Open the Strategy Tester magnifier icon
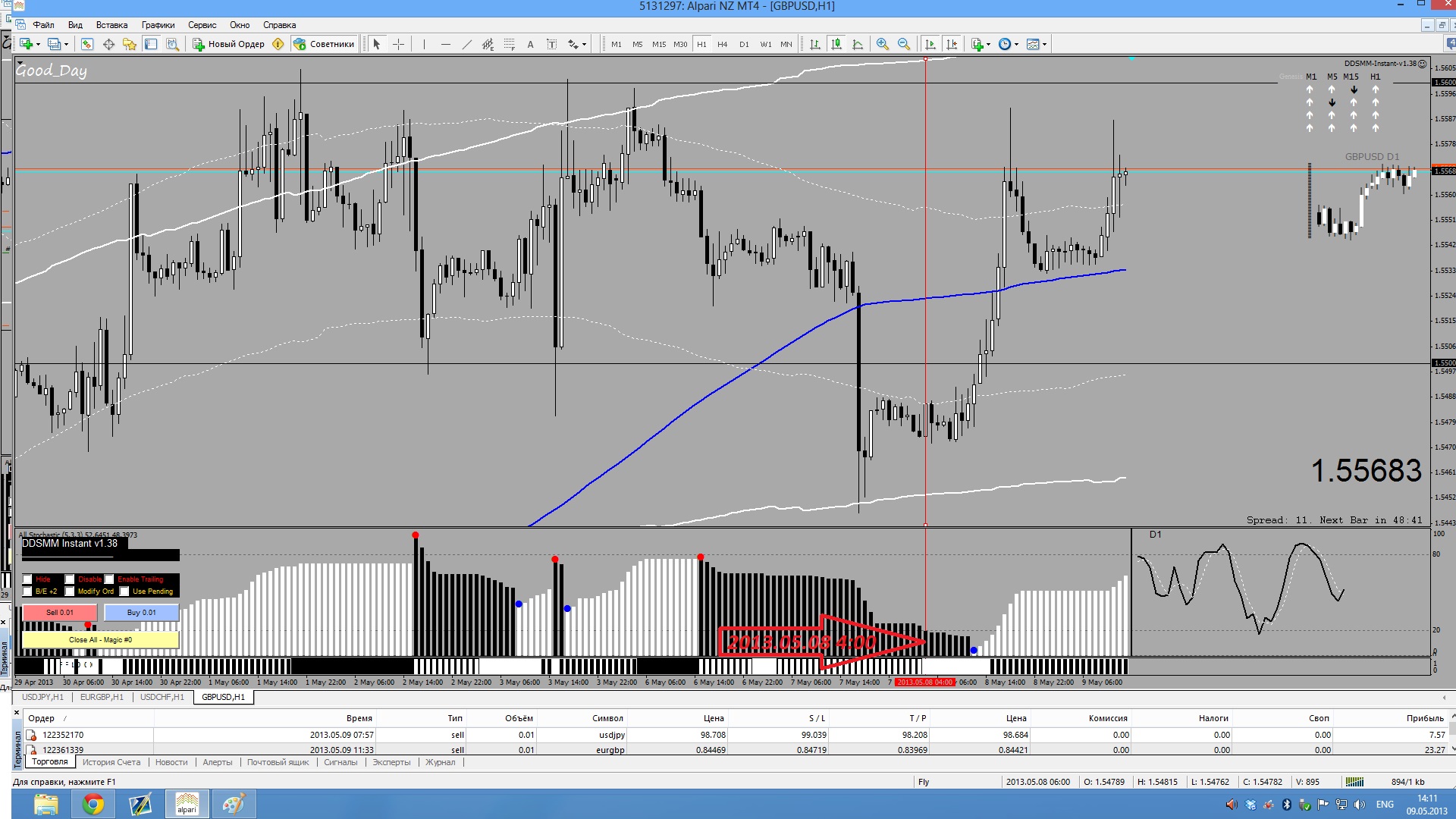 pyautogui.click(x=172, y=44)
